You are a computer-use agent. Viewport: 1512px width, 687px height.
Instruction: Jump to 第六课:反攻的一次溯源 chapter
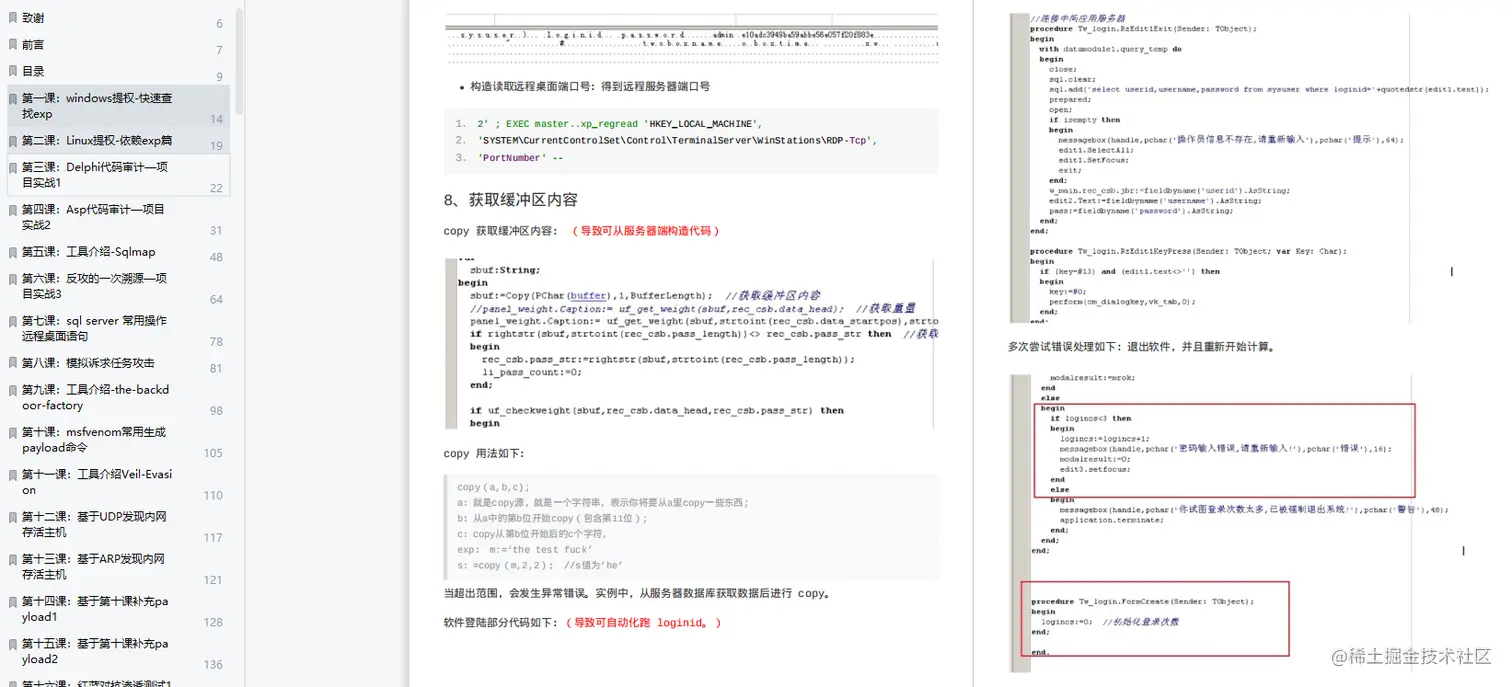118,286
